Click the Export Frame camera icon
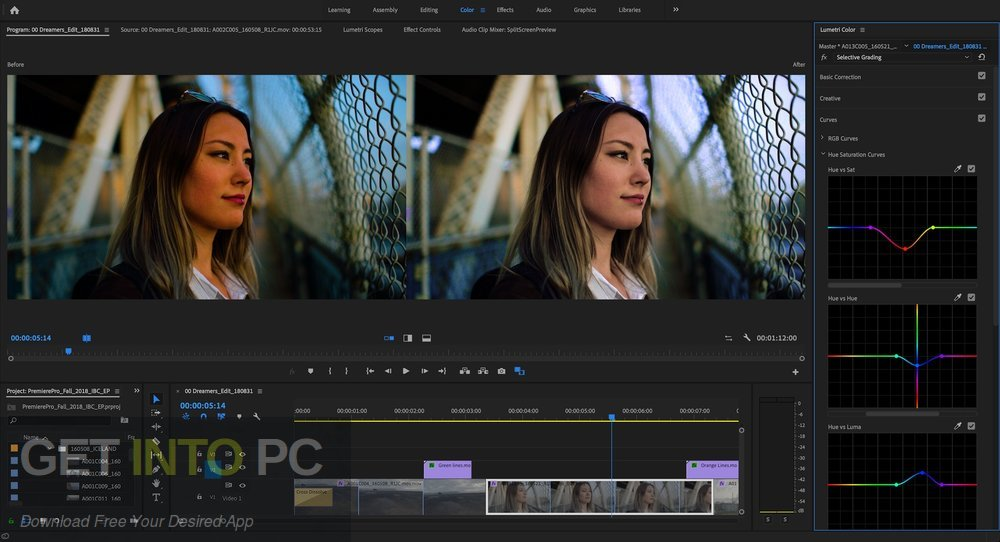Image resolution: width=1000 pixels, height=542 pixels. (x=501, y=371)
